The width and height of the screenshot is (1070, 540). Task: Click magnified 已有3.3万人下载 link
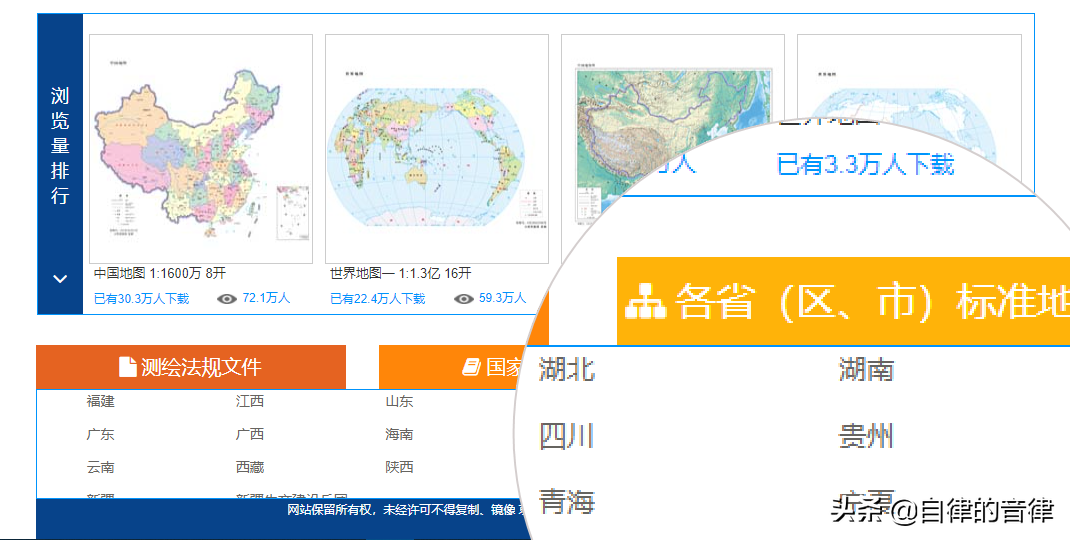tap(865, 165)
